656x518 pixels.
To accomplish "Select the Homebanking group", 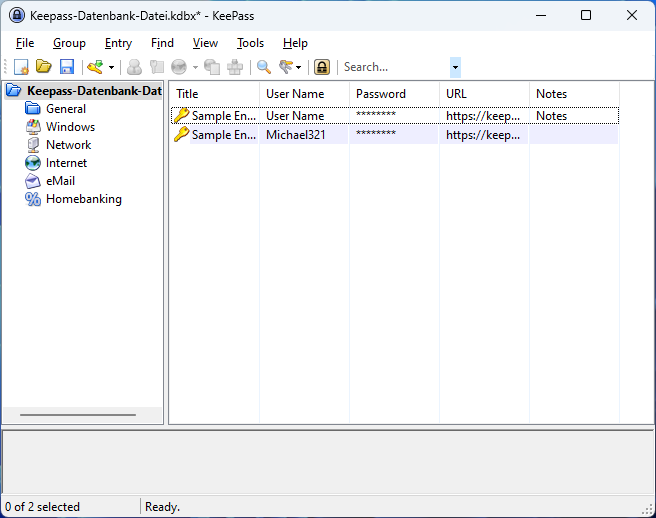I will pos(84,199).
